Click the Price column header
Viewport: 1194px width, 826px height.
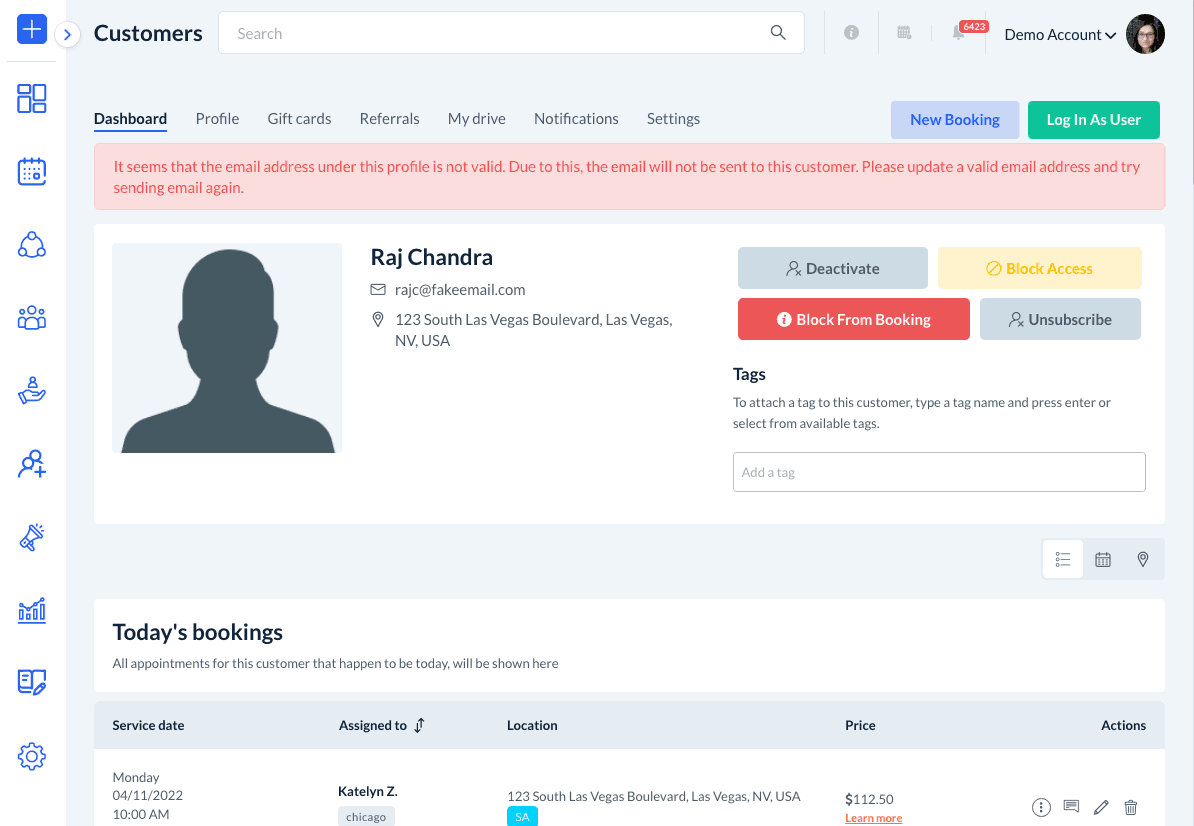[860, 726]
